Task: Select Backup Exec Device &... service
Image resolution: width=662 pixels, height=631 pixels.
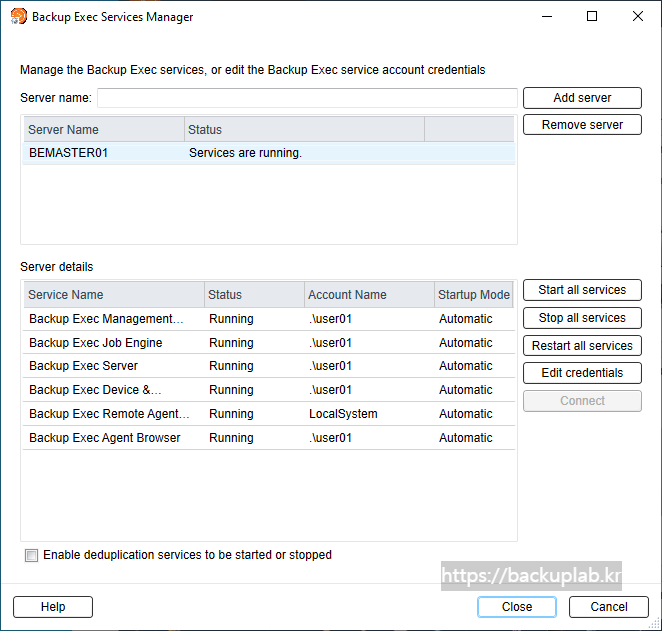Action: tap(269, 390)
